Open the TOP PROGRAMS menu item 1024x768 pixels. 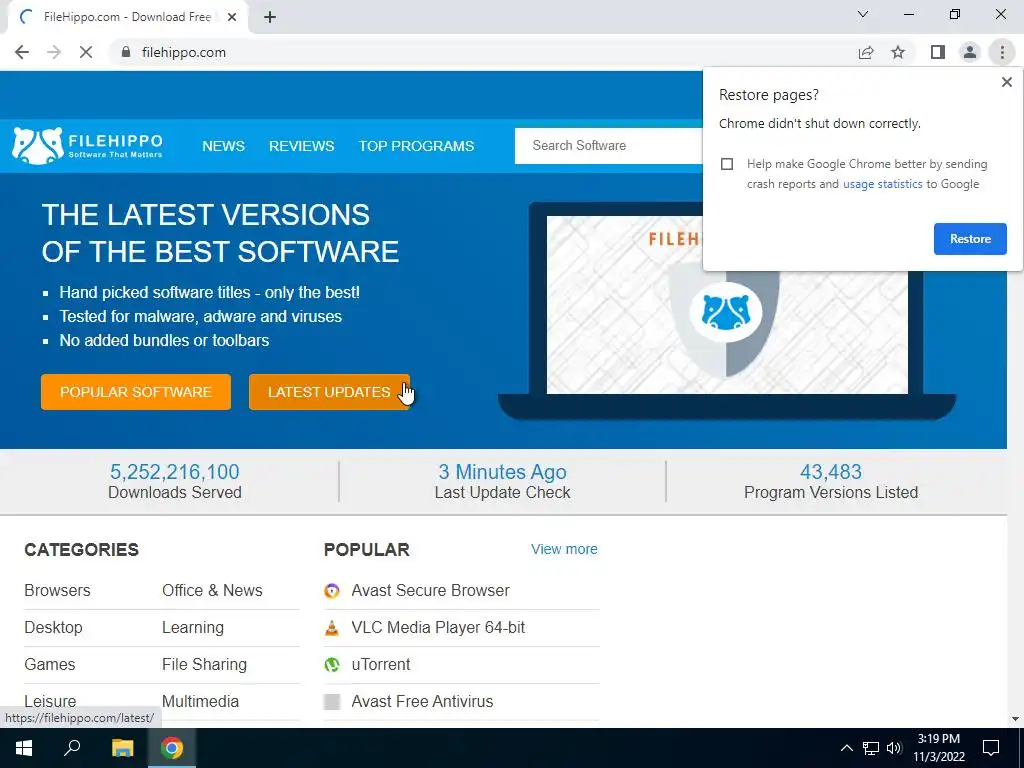pos(416,146)
